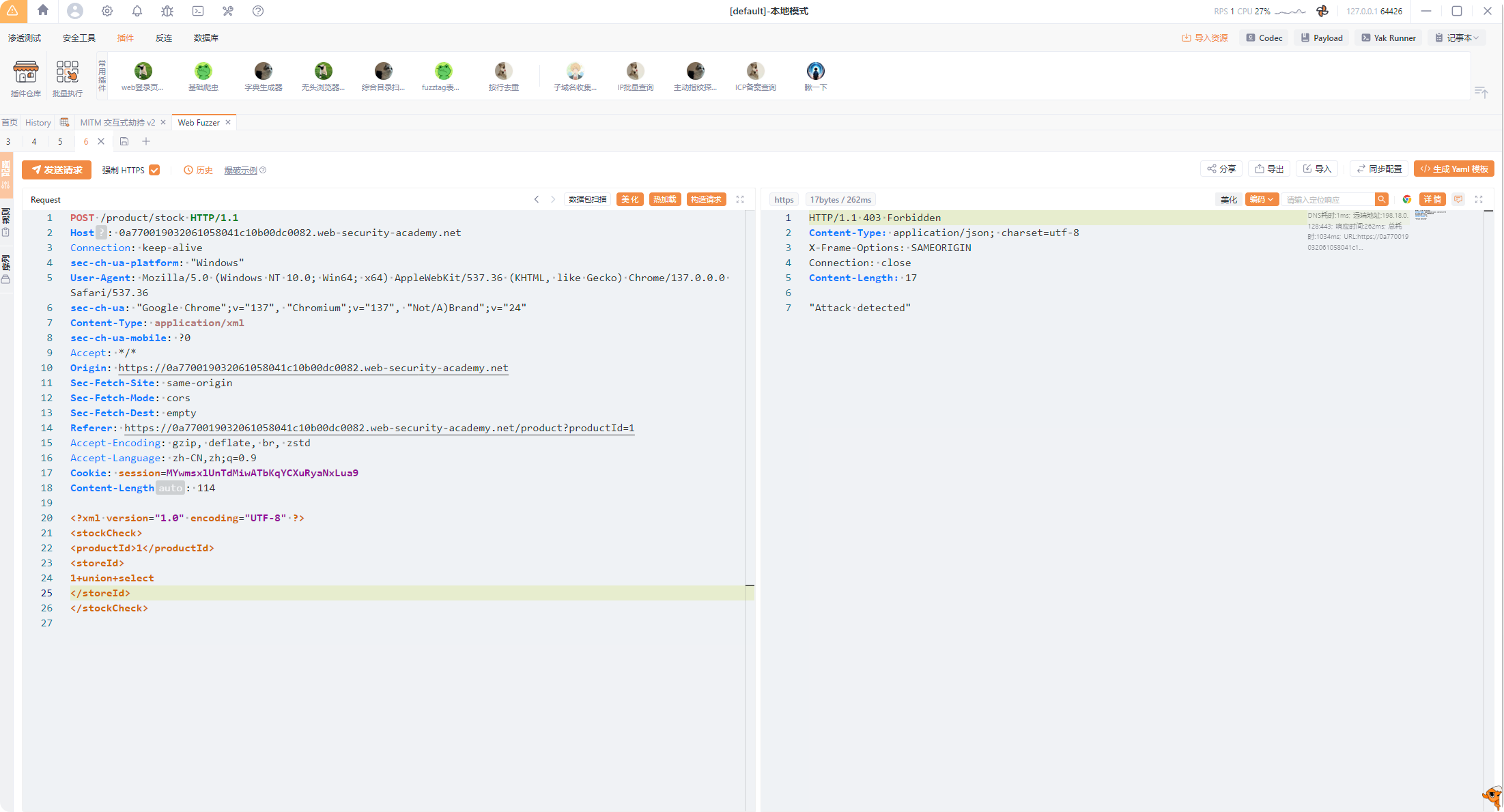The width and height of the screenshot is (1504, 812).
Task: Open the notifications bell icon in title bar
Action: click(137, 11)
